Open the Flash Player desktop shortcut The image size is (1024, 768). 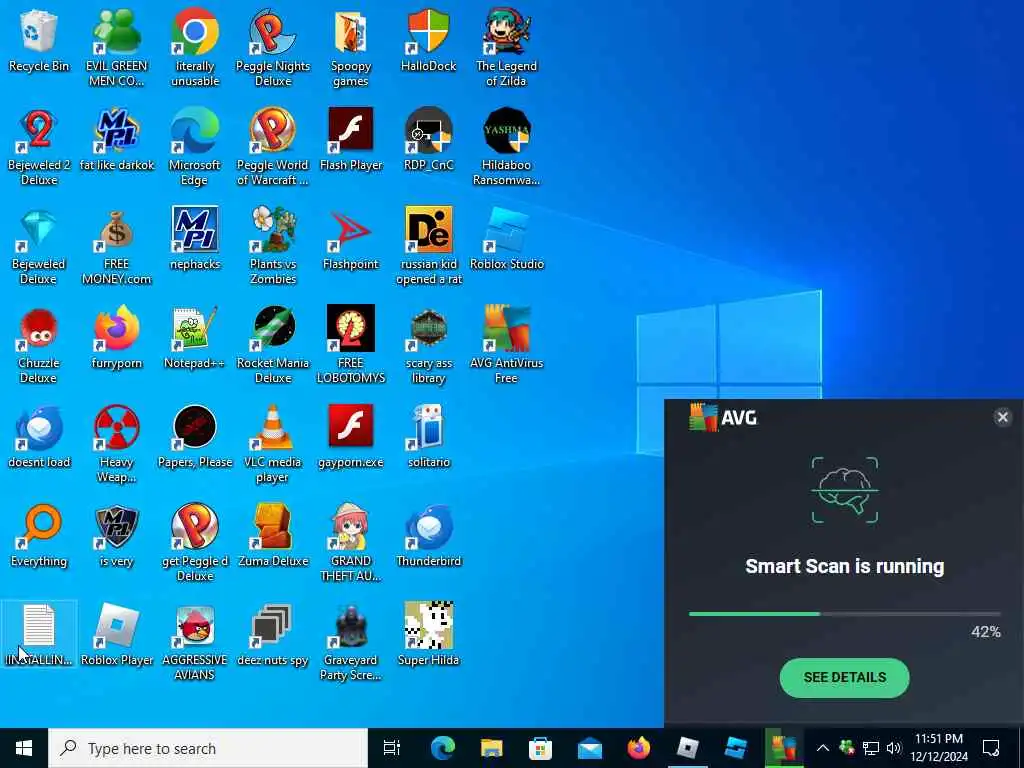351,138
